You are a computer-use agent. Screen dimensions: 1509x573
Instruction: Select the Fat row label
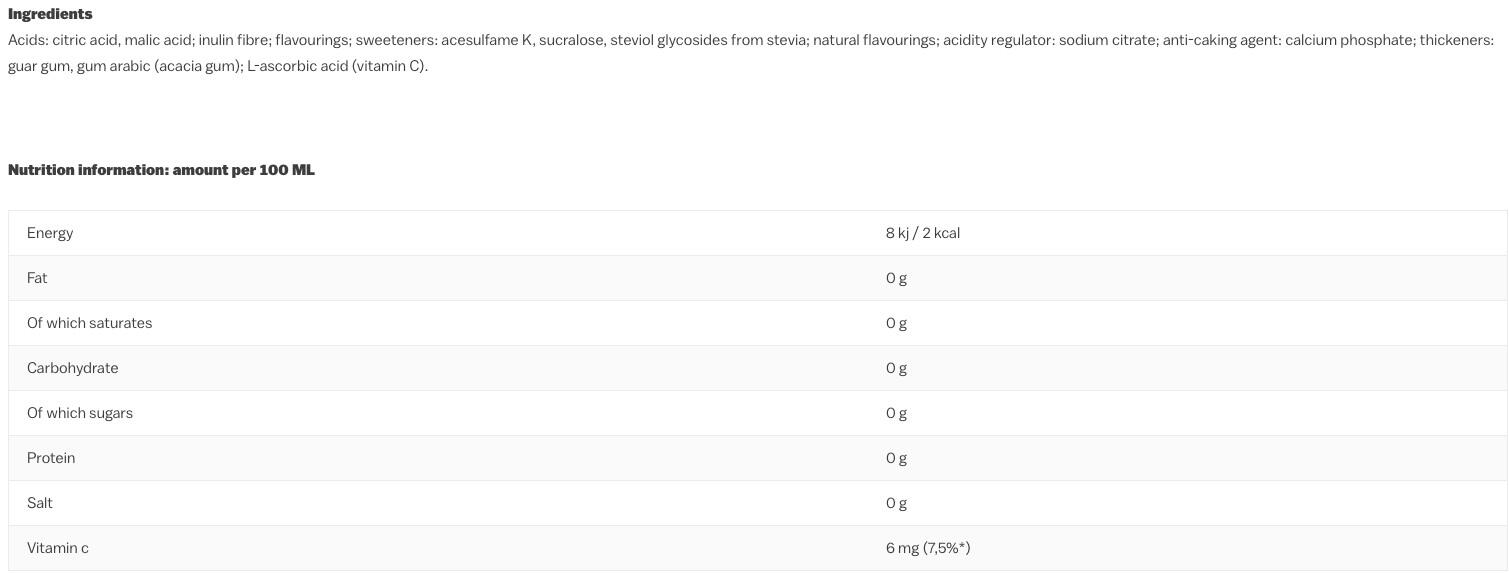37,278
